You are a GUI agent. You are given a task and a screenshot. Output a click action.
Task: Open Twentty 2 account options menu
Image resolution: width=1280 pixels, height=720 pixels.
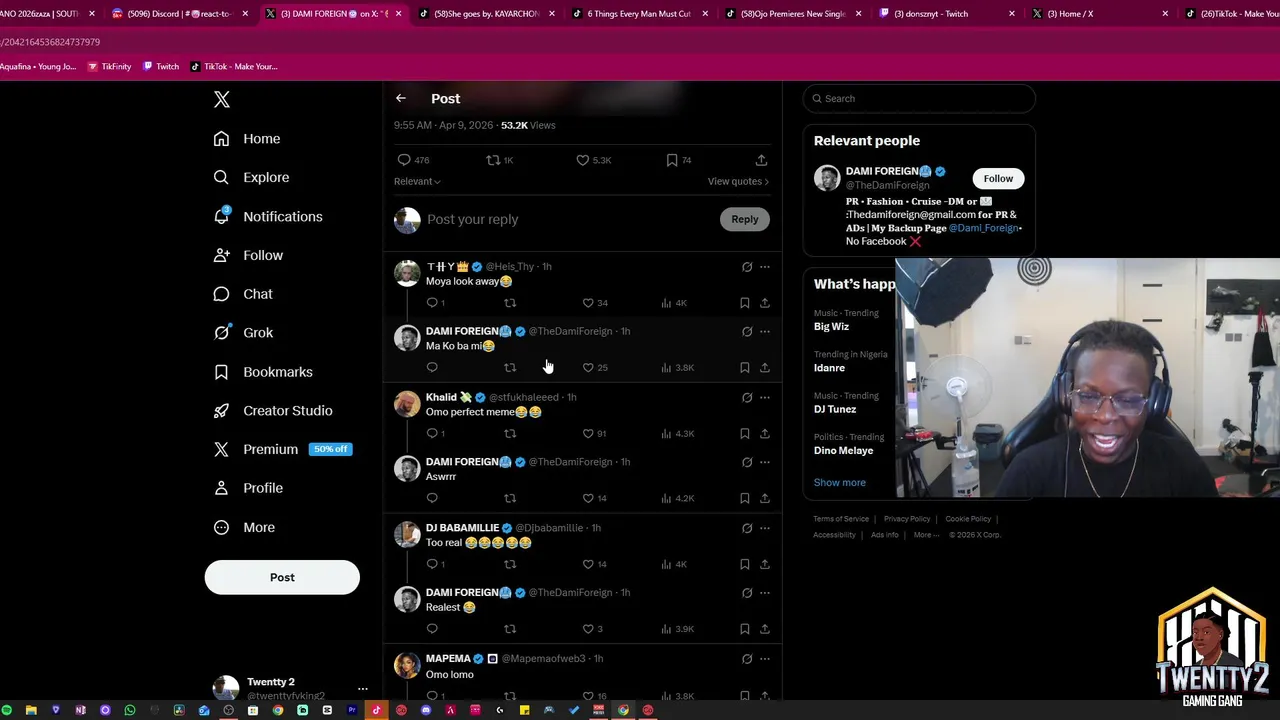pyautogui.click(x=363, y=689)
